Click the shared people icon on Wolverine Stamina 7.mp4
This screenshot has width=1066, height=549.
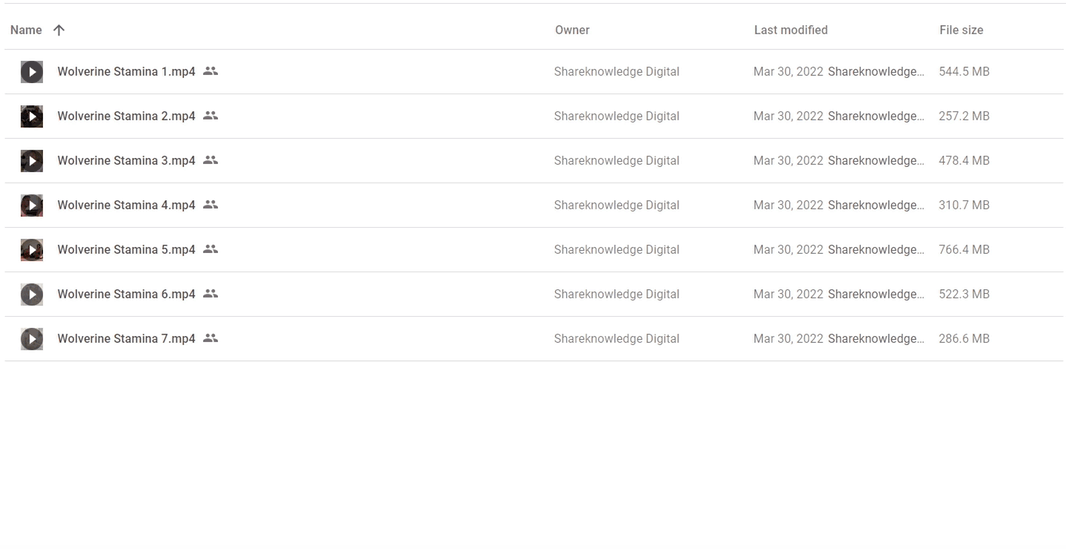211,338
